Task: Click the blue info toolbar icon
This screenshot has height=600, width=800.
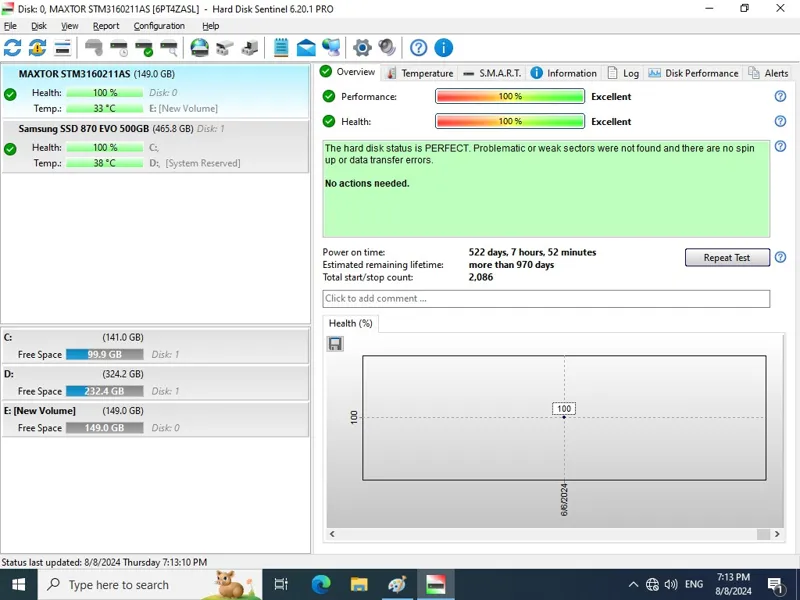Action: pyautogui.click(x=443, y=48)
